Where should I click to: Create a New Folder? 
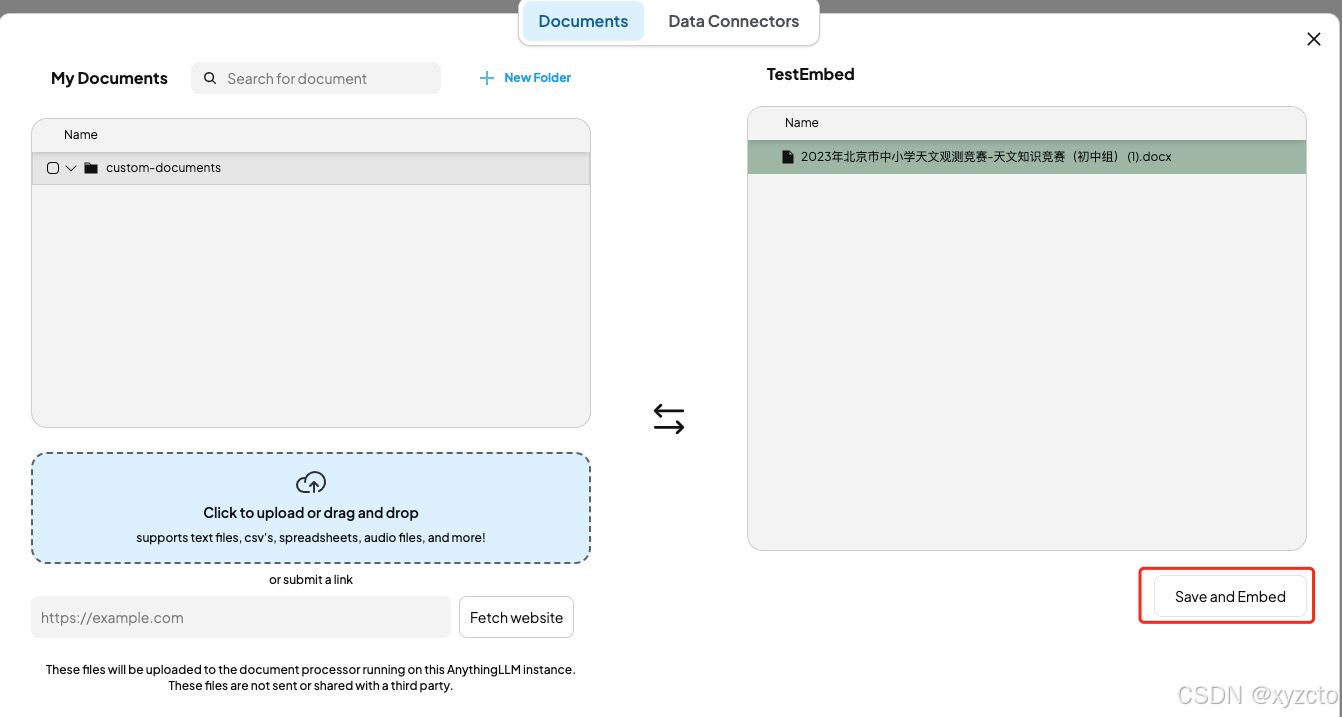[x=525, y=78]
